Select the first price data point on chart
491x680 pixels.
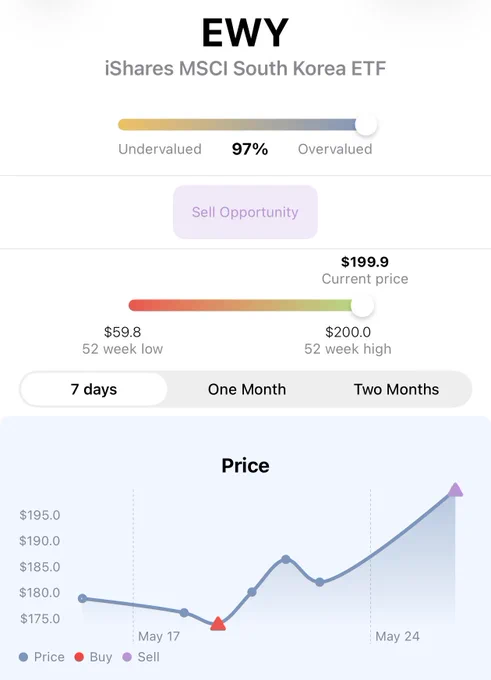(82, 598)
